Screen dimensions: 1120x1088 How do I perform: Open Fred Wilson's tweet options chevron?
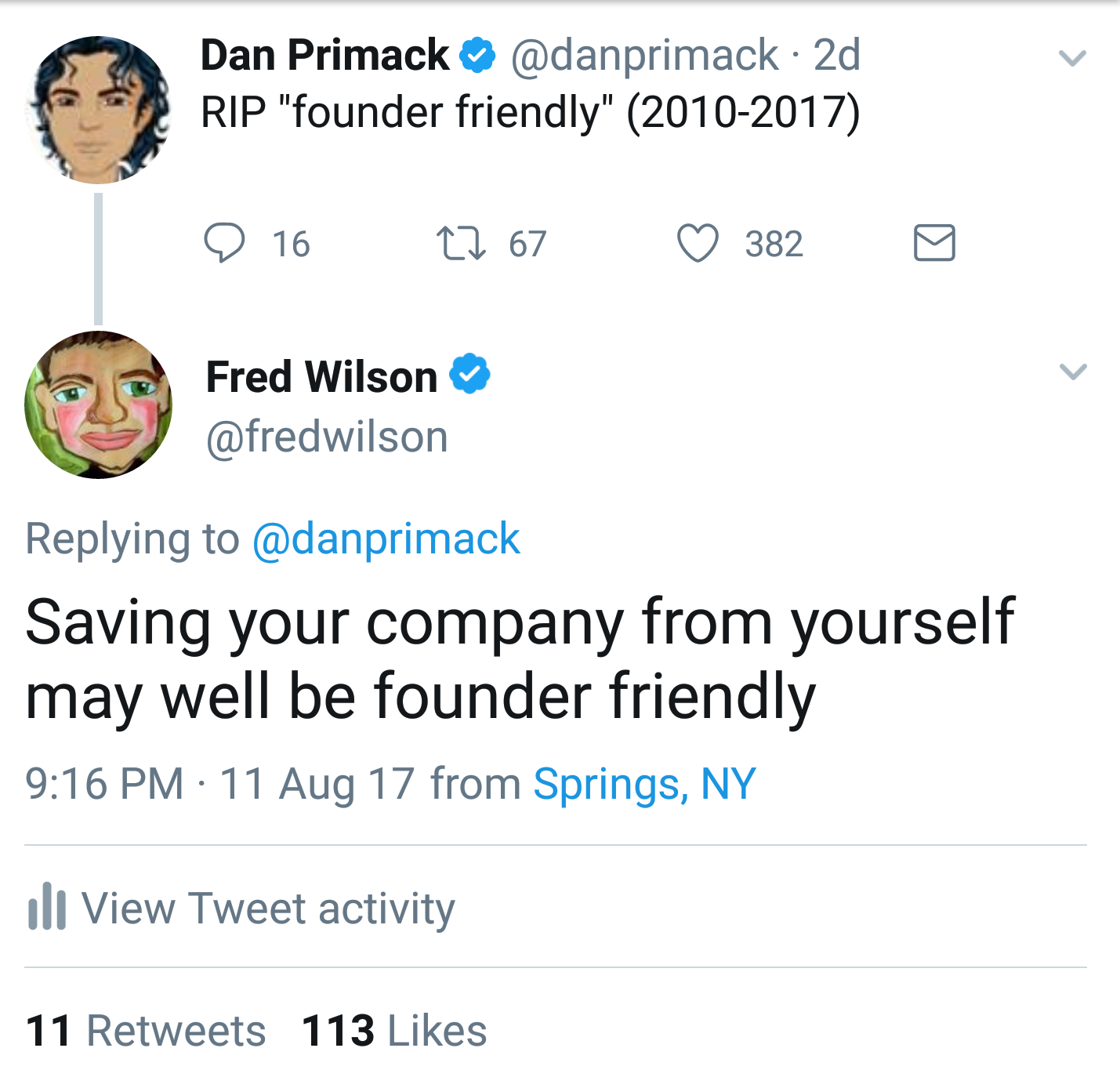pyautogui.click(x=1072, y=371)
